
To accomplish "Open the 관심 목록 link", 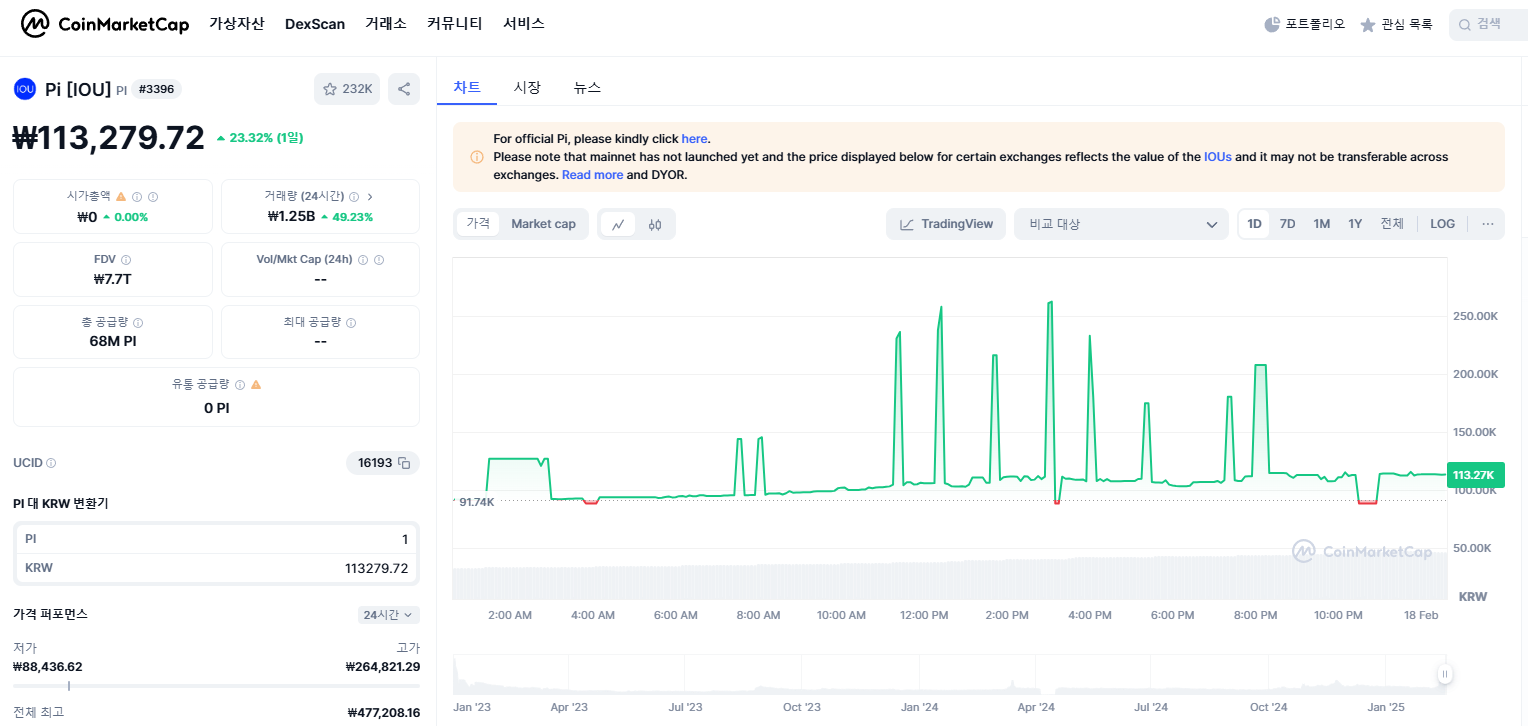I will pos(1396,24).
